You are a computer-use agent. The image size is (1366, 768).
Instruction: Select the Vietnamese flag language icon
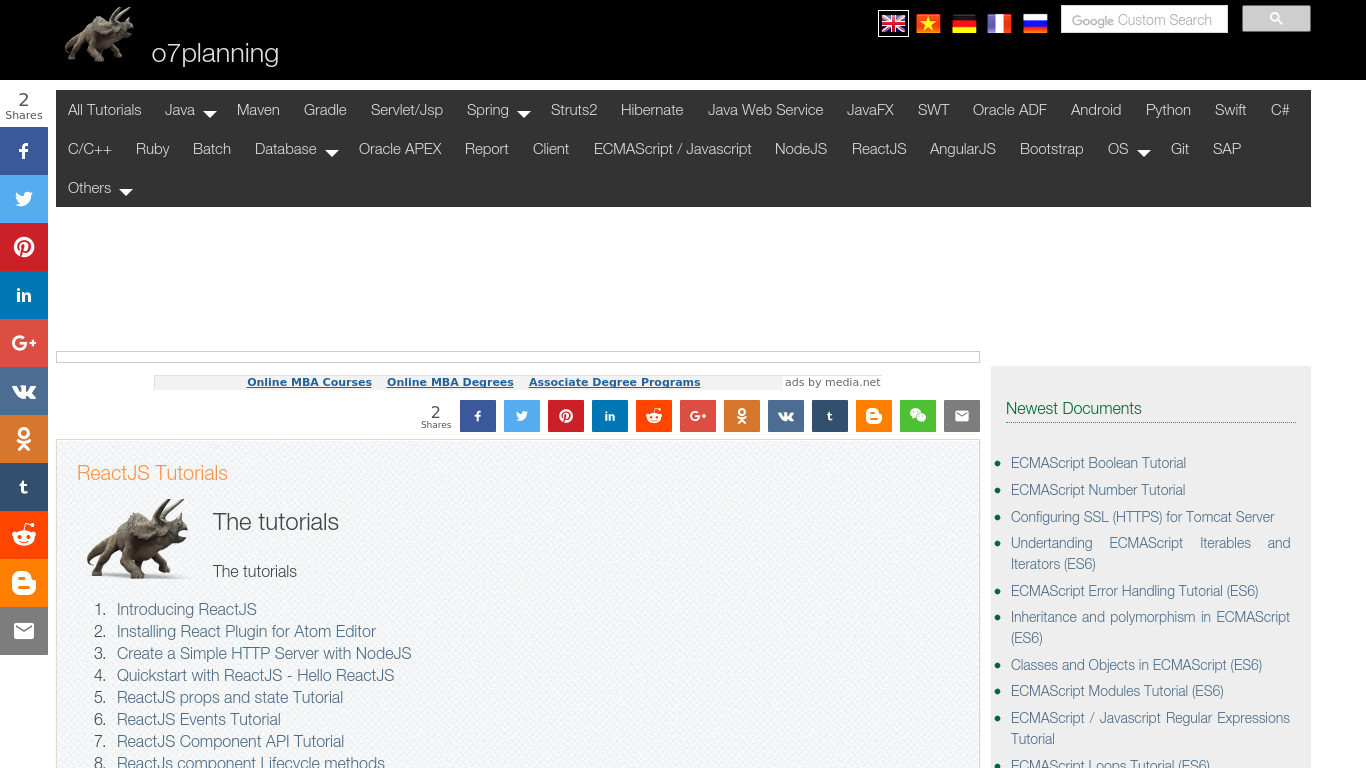(x=928, y=23)
